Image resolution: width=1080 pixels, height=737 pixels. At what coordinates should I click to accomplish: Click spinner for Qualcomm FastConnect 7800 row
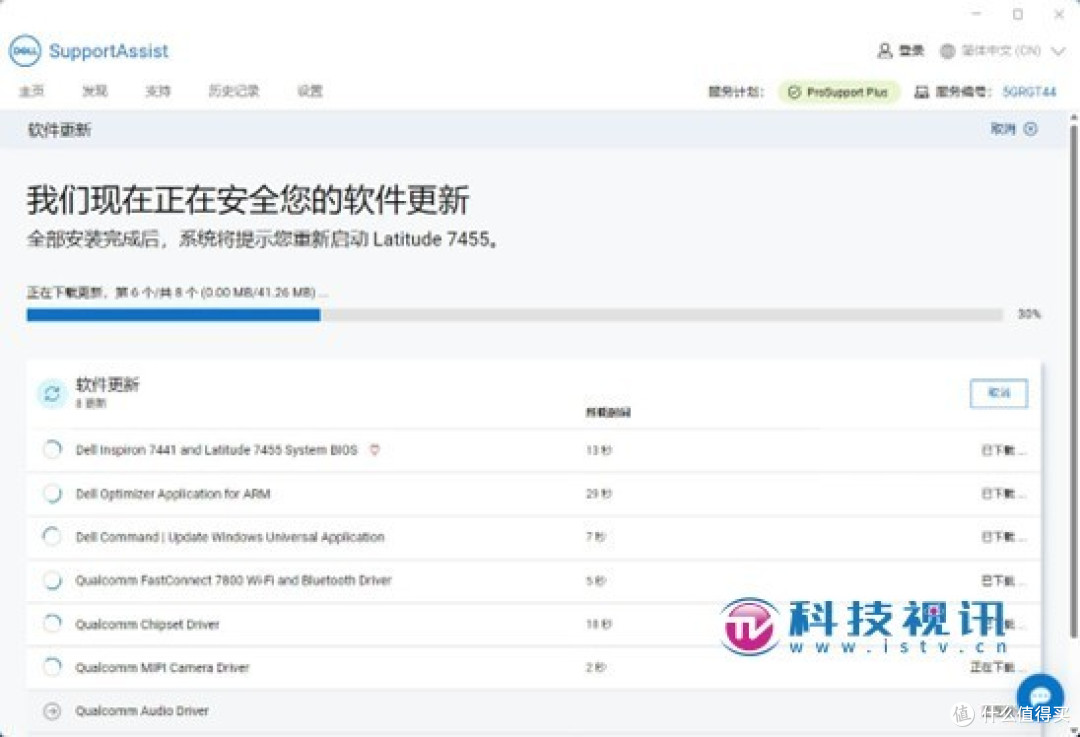point(52,581)
